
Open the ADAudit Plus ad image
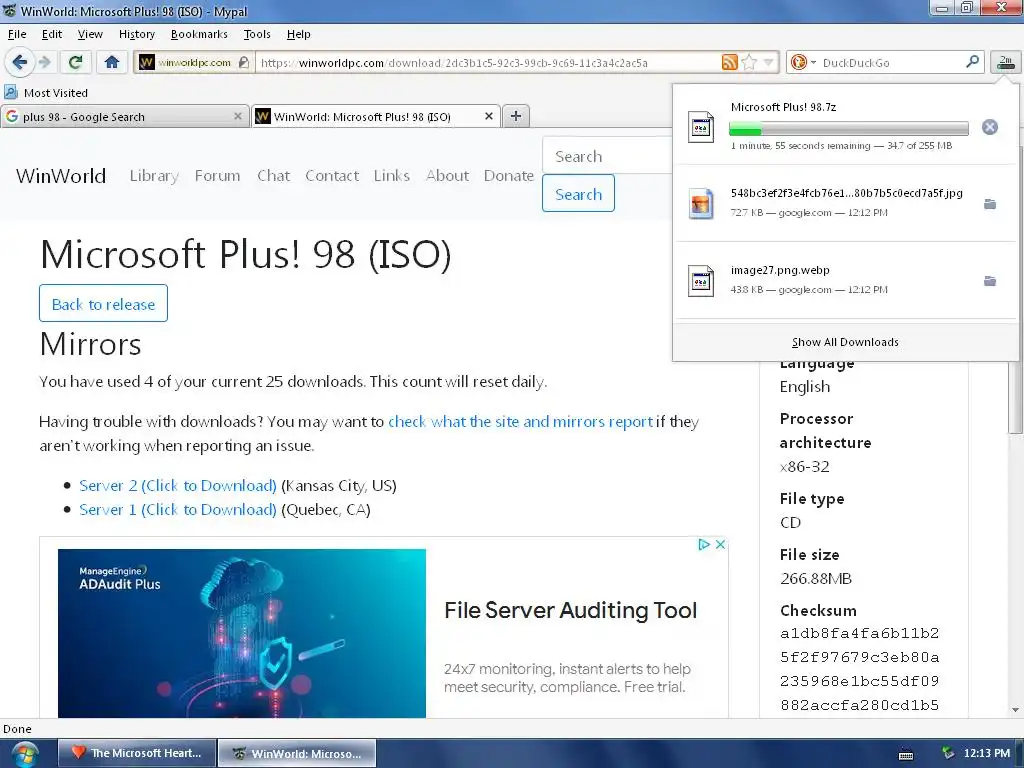pos(242,633)
